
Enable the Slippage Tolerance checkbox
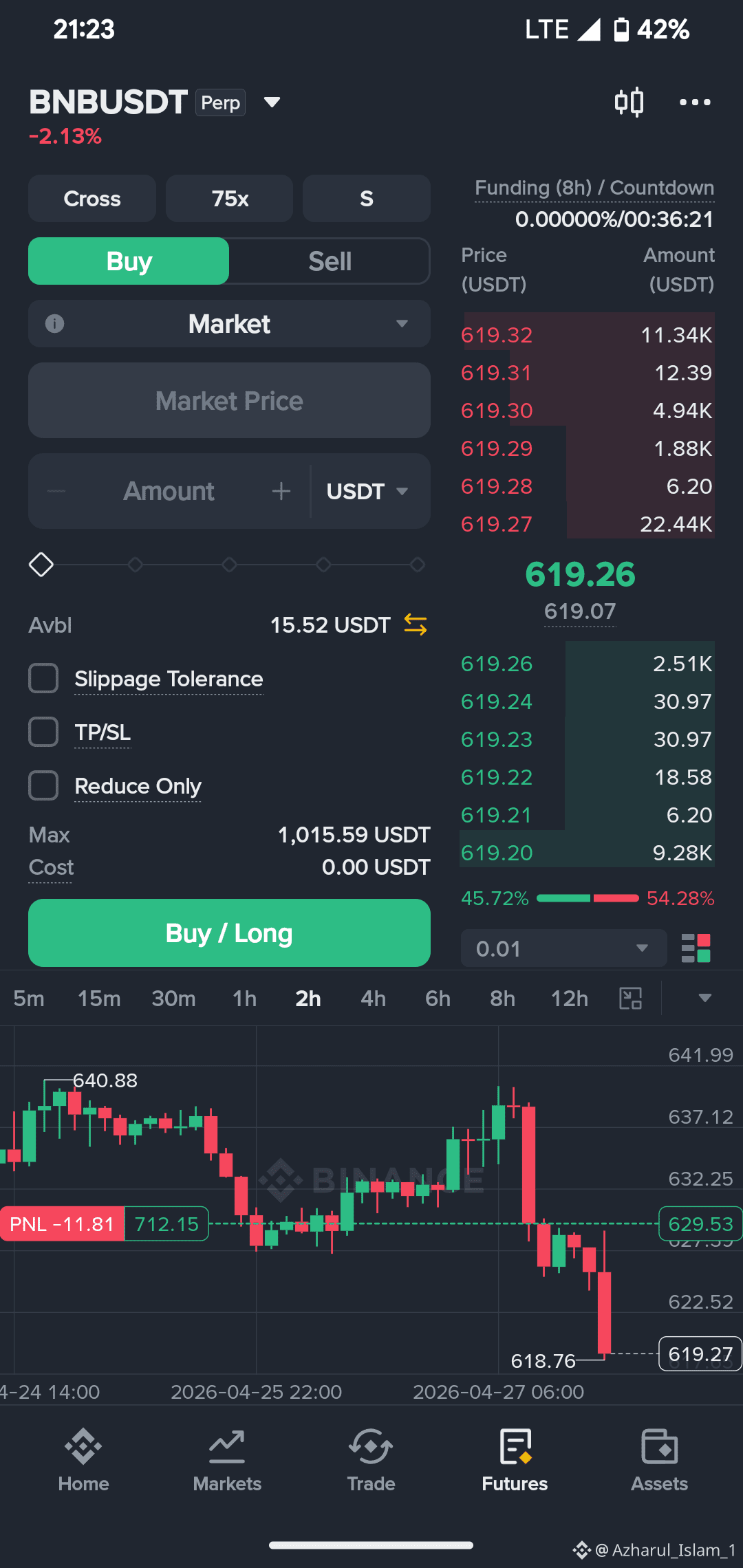coord(43,678)
